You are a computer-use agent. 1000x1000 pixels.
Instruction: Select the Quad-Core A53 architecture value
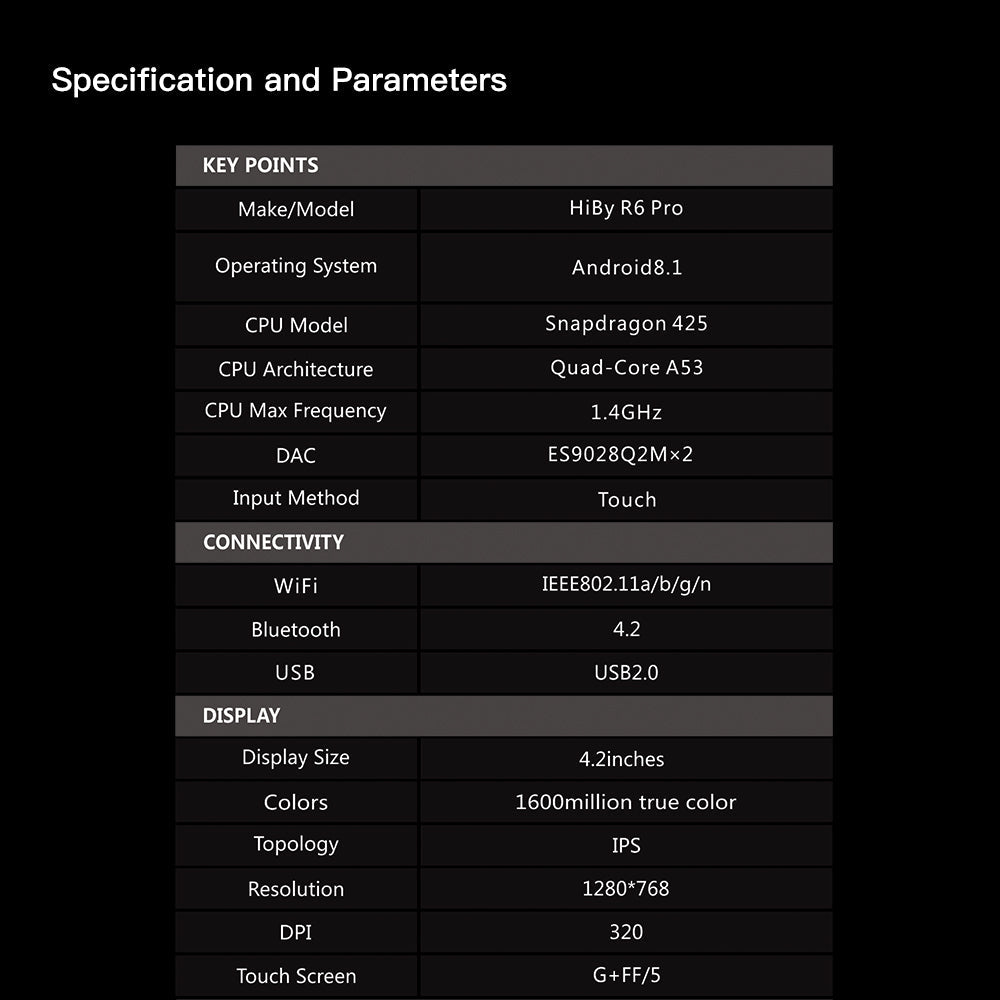(626, 368)
